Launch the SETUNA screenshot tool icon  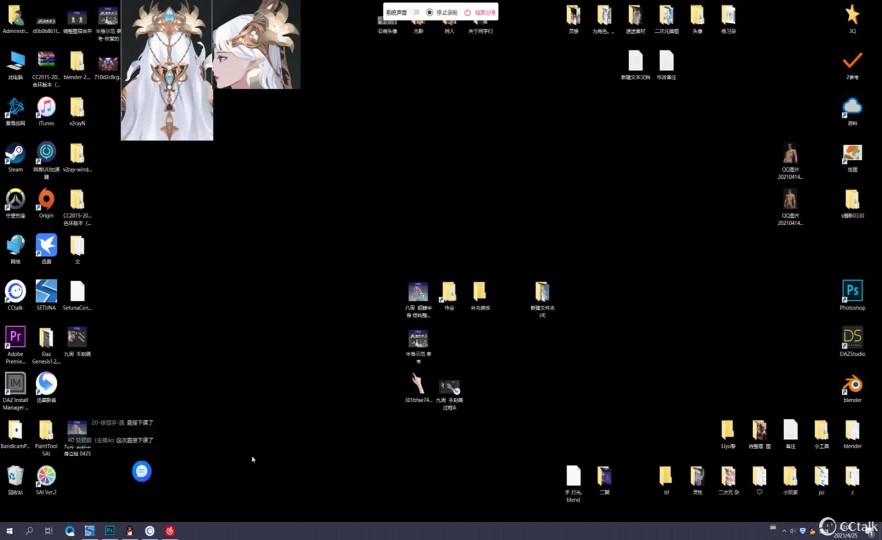46,296
